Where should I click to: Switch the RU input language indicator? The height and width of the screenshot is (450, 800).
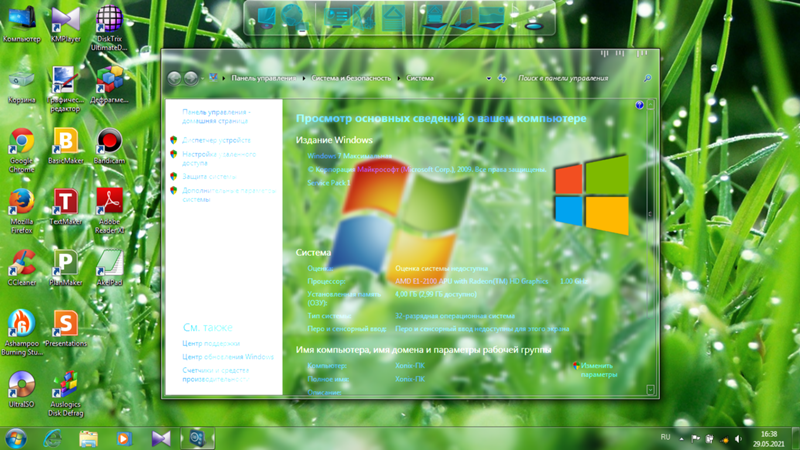click(x=665, y=437)
